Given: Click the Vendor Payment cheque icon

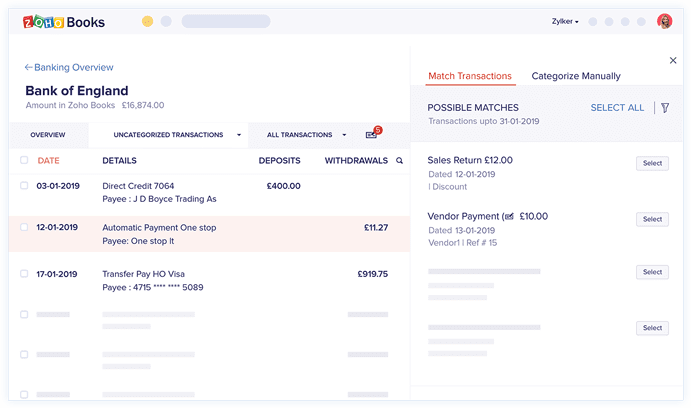Looking at the screenshot, I should (509, 216).
